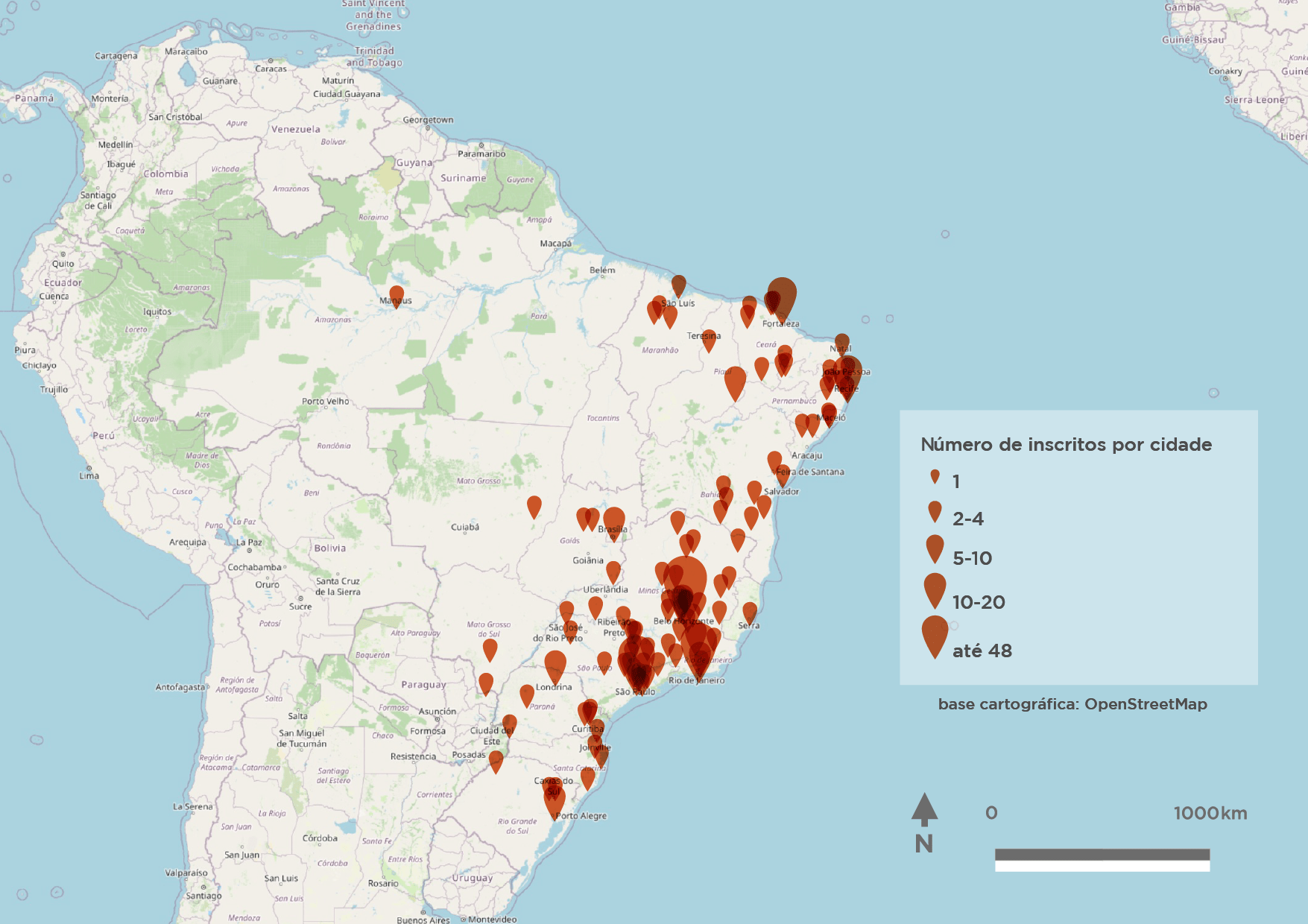The height and width of the screenshot is (924, 1308).
Task: Click the 1000km scale bar
Action: tap(1102, 859)
